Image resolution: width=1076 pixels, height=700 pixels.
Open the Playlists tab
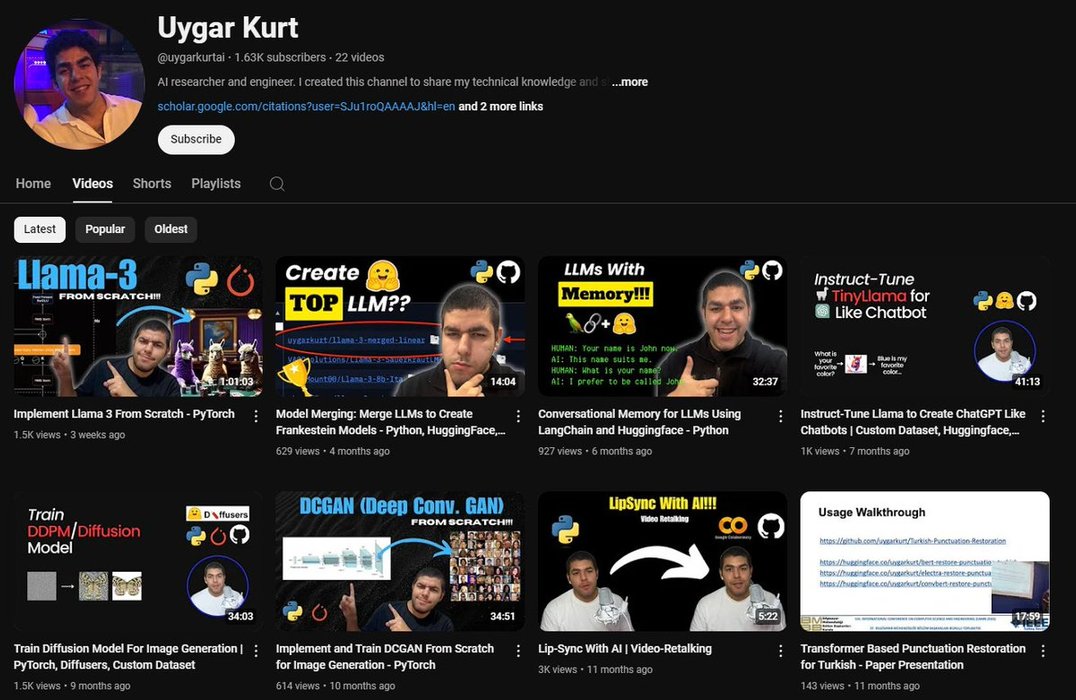[x=216, y=184]
